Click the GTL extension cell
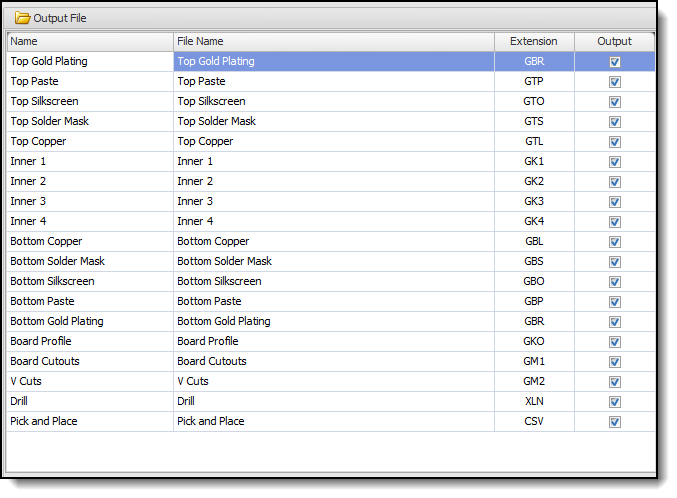The width and height of the screenshot is (677, 498). [534, 141]
